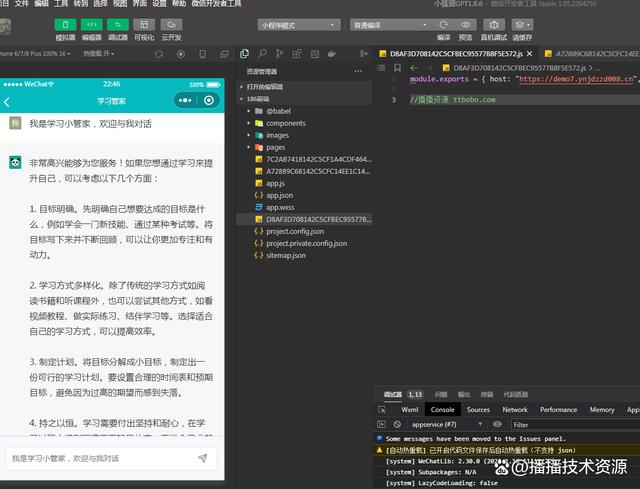The image size is (640, 489).
Task: Click the simulator record stop icon
Action: tap(180, 54)
